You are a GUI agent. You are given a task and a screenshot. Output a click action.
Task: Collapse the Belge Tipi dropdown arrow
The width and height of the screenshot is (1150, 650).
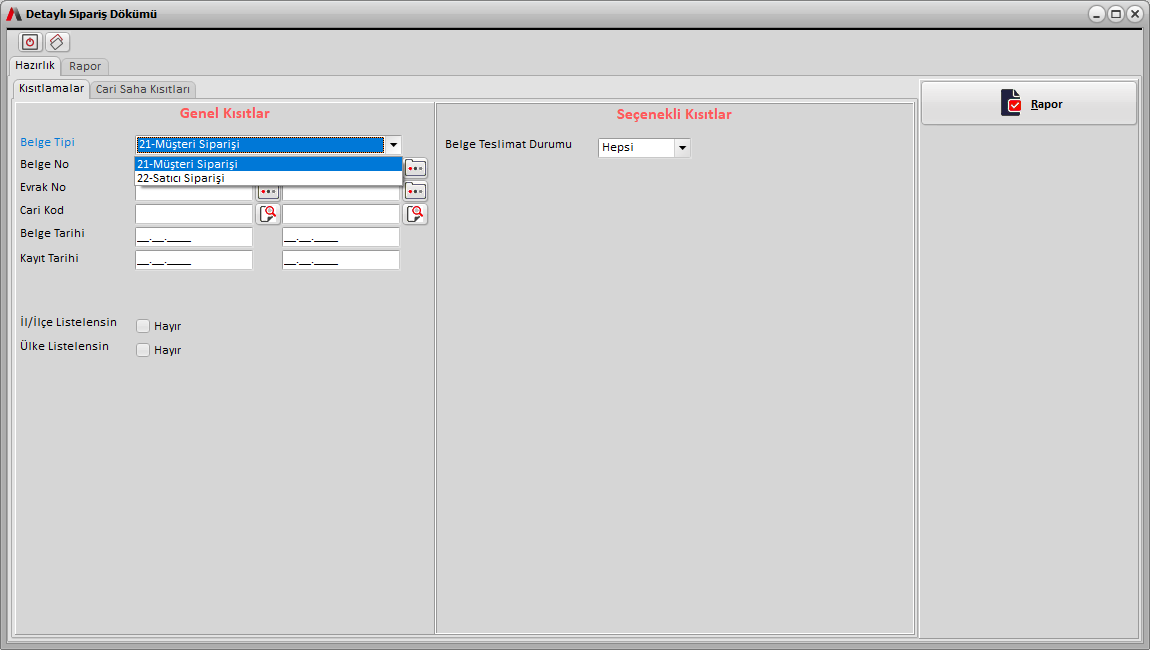[394, 144]
